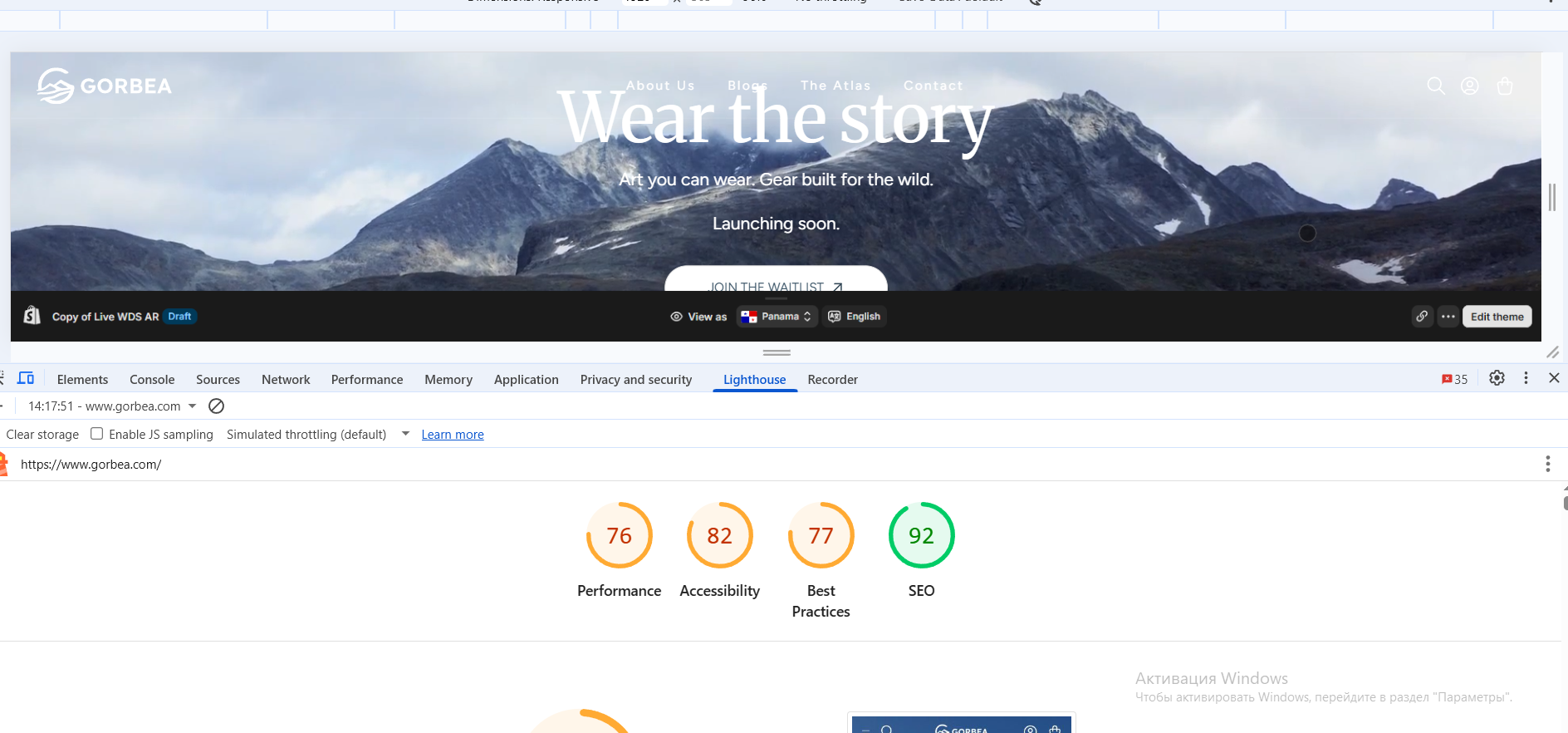Viewport: 1568px width, 733px height.
Task: Switch to the Privacy and security tab
Action: pos(636,379)
